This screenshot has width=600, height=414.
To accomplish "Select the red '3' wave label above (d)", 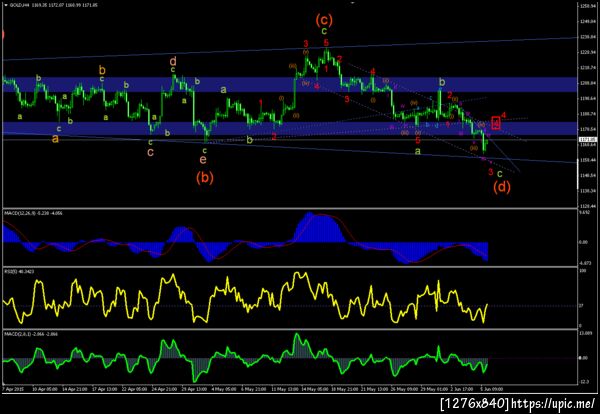I will click(491, 172).
